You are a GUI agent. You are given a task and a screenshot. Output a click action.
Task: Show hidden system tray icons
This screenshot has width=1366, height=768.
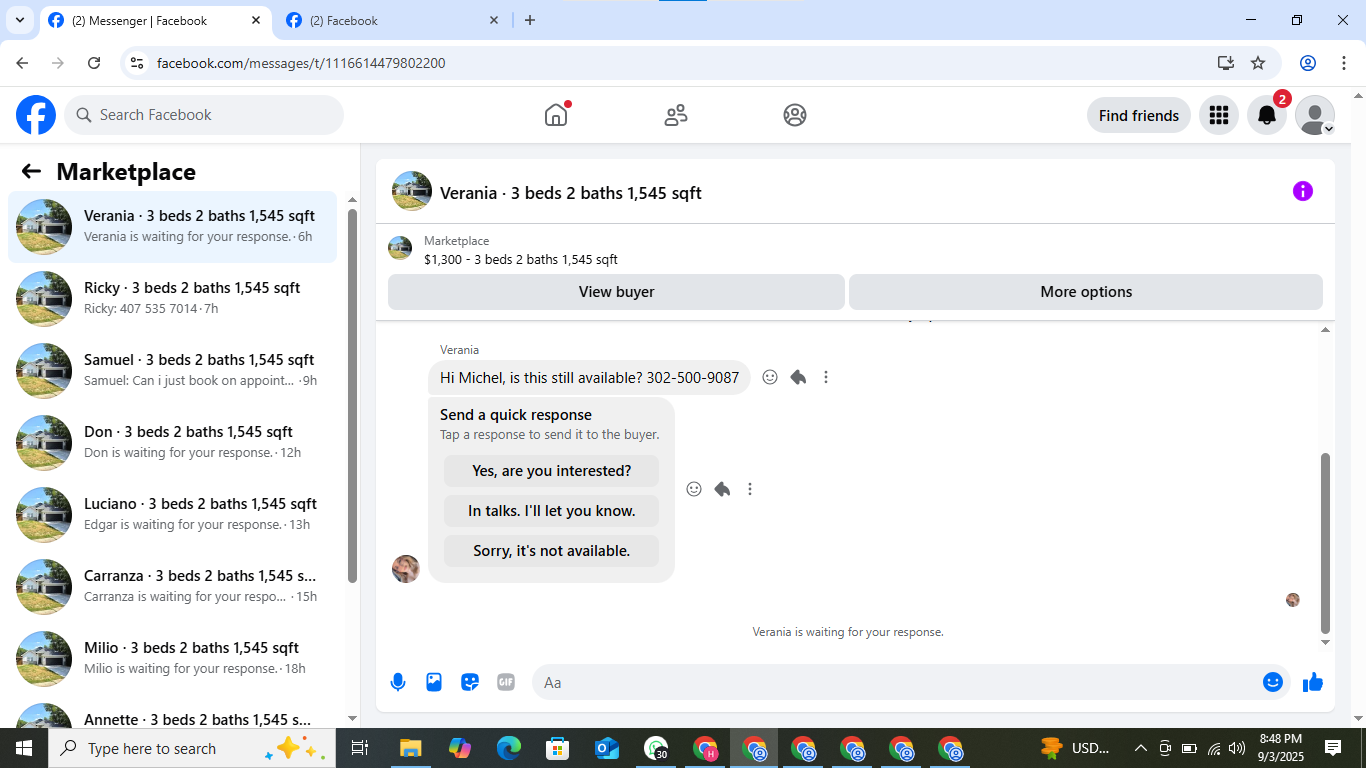tap(1140, 748)
